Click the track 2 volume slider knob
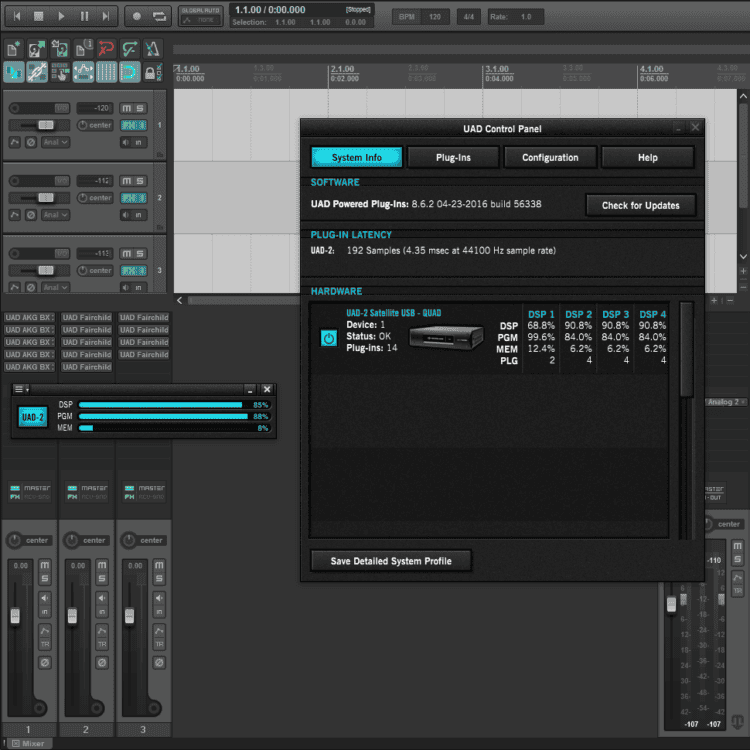Viewport: 750px width, 750px height. coord(46,198)
